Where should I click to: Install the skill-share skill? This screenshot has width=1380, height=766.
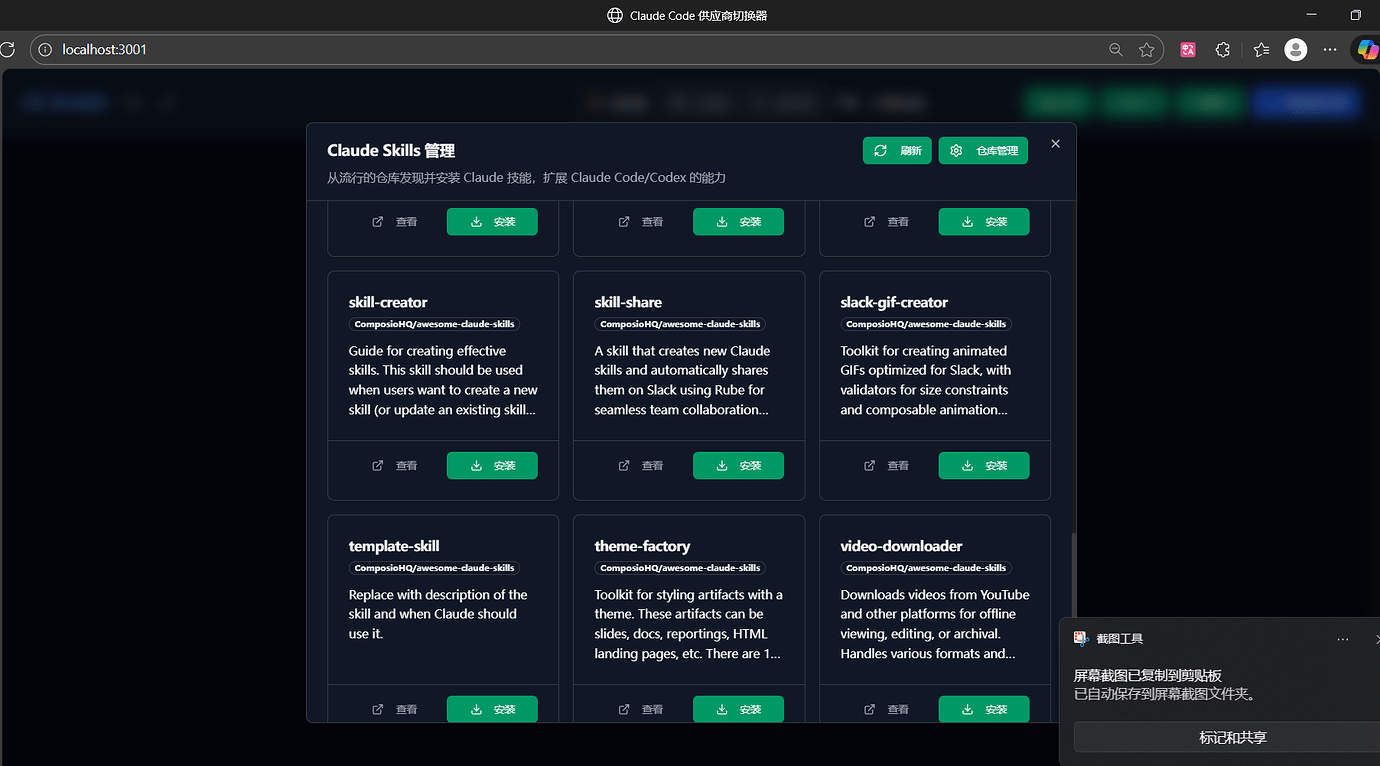tap(738, 466)
